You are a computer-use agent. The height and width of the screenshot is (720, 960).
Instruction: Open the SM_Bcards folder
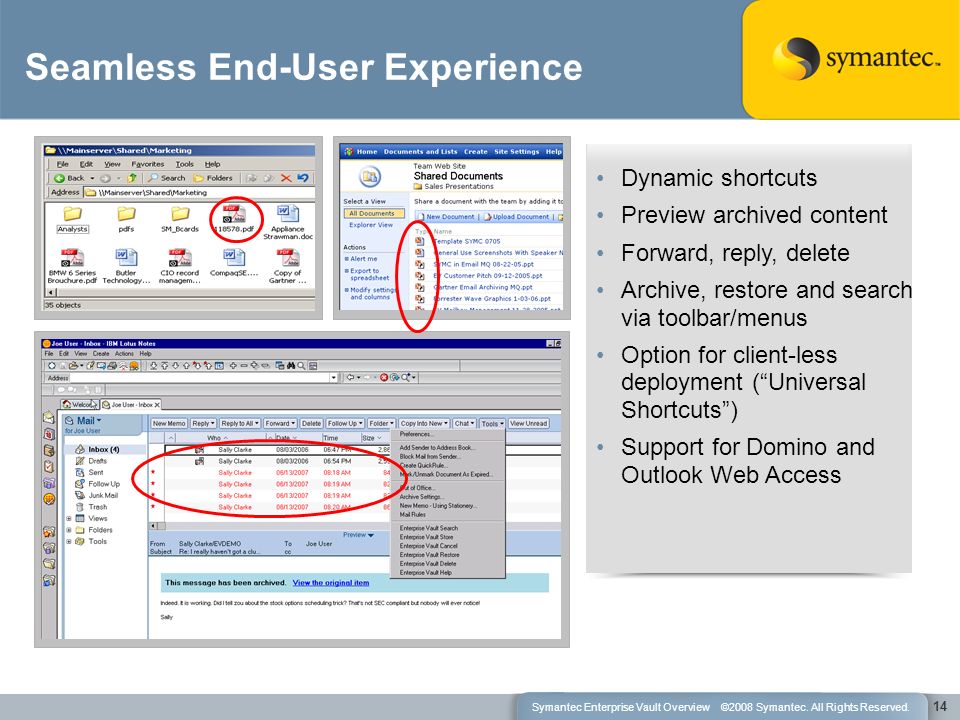click(180, 220)
